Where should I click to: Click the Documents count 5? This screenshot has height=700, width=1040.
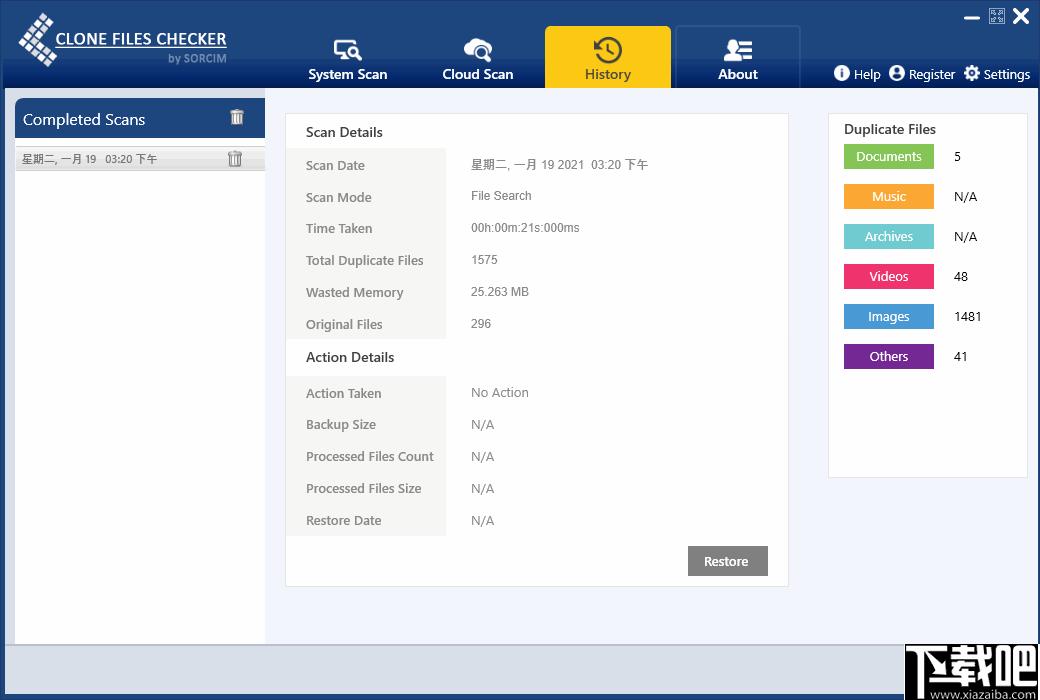pyautogui.click(x=957, y=157)
